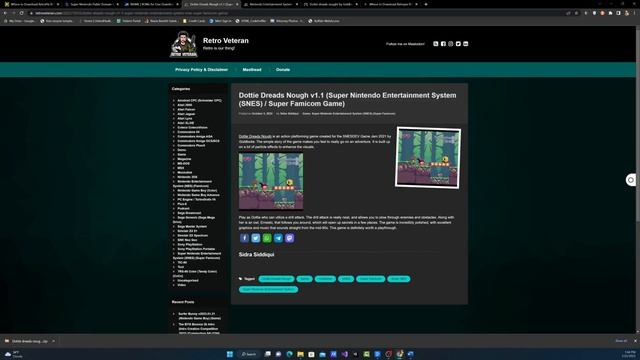Open the Twitter icon in site header
The image size is (640, 360).
tap(458, 44)
